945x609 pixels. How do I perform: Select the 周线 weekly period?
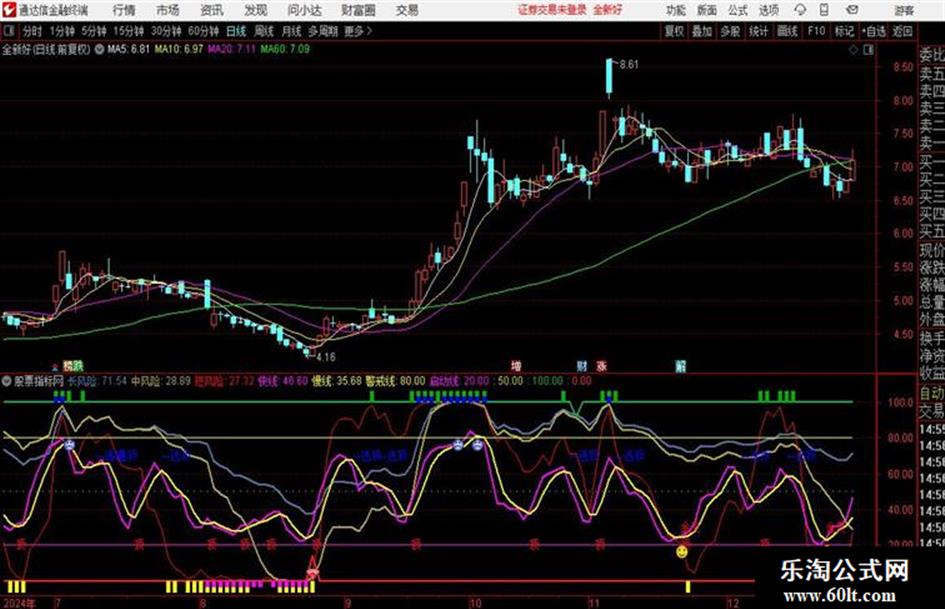point(264,31)
